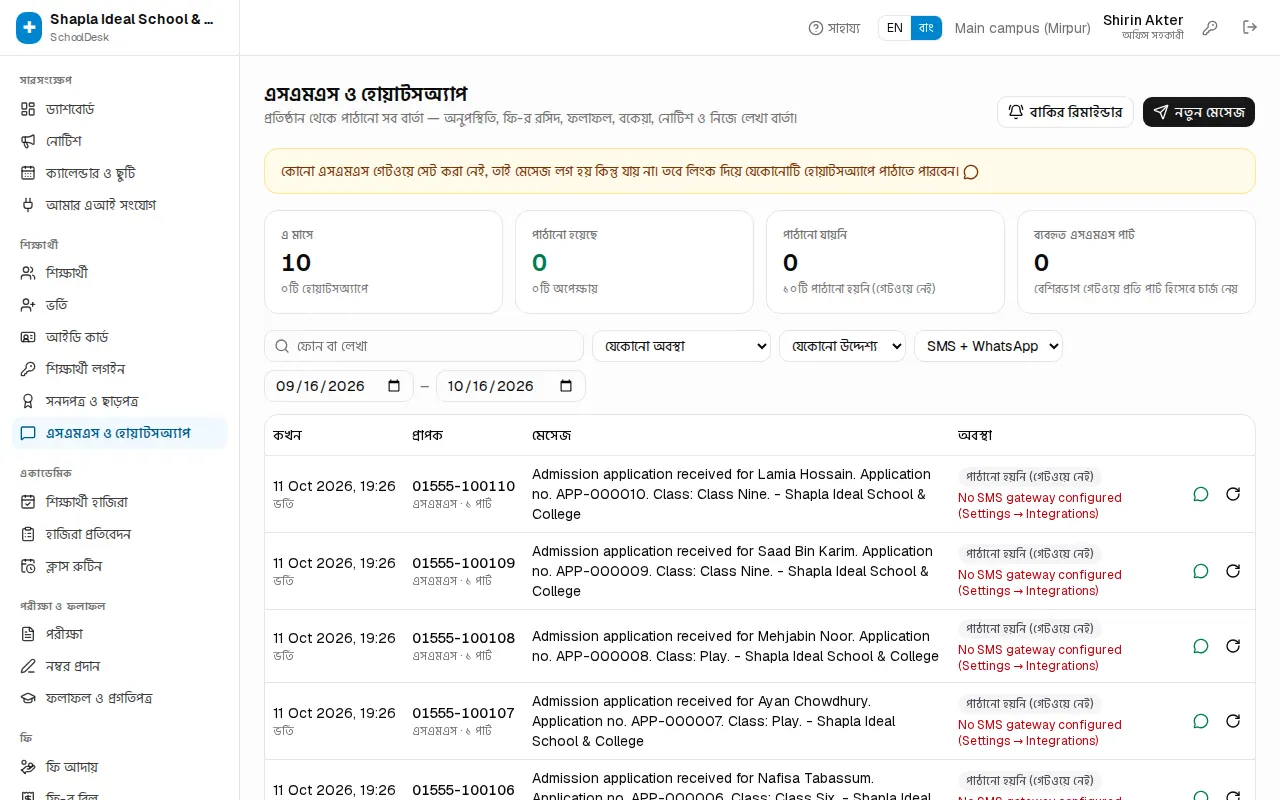Click the logout icon in the top bar
Image resolution: width=1280 pixels, height=800 pixels.
[x=1250, y=28]
